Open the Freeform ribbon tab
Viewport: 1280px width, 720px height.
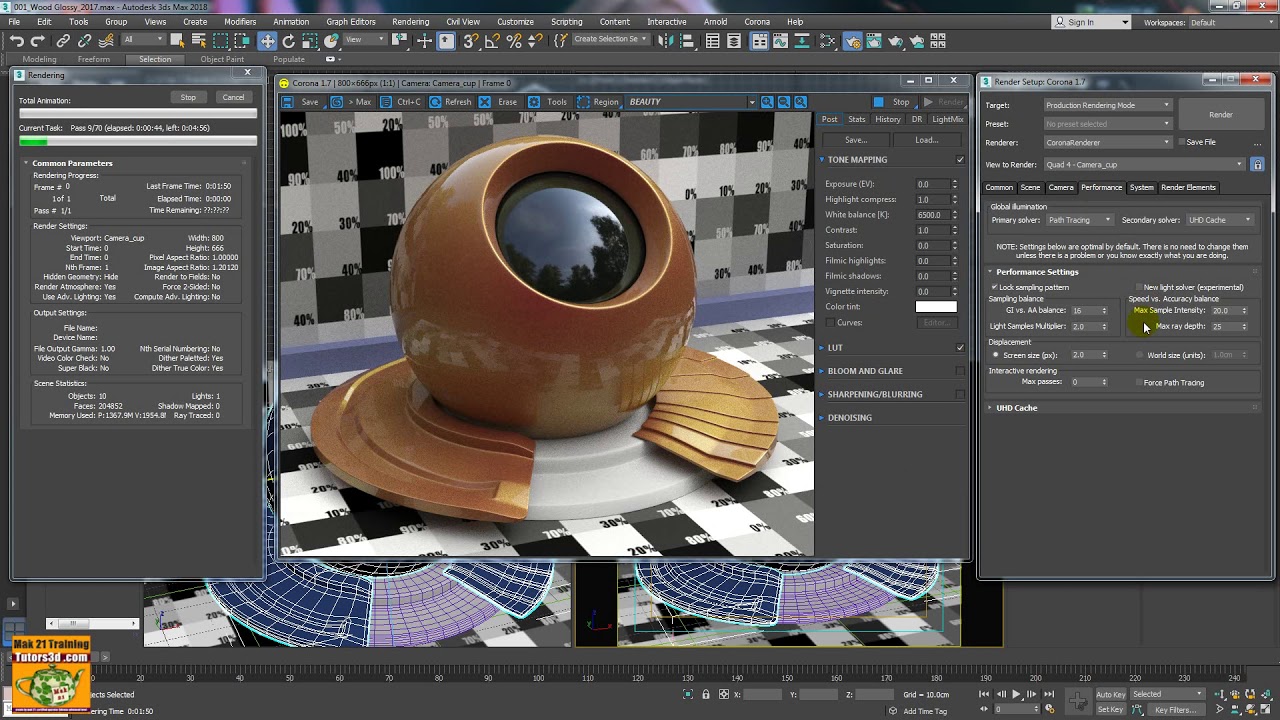pyautogui.click(x=94, y=59)
